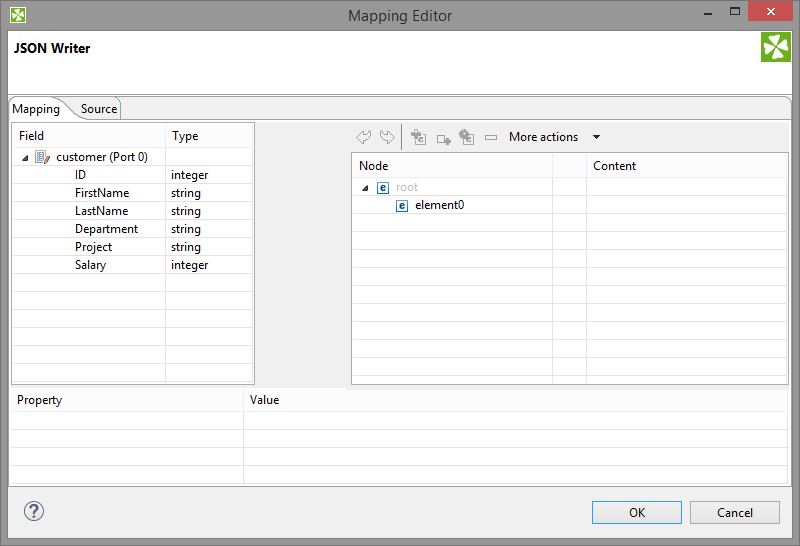
Task: Click the undo arrow in the toolbar
Action: (364, 137)
